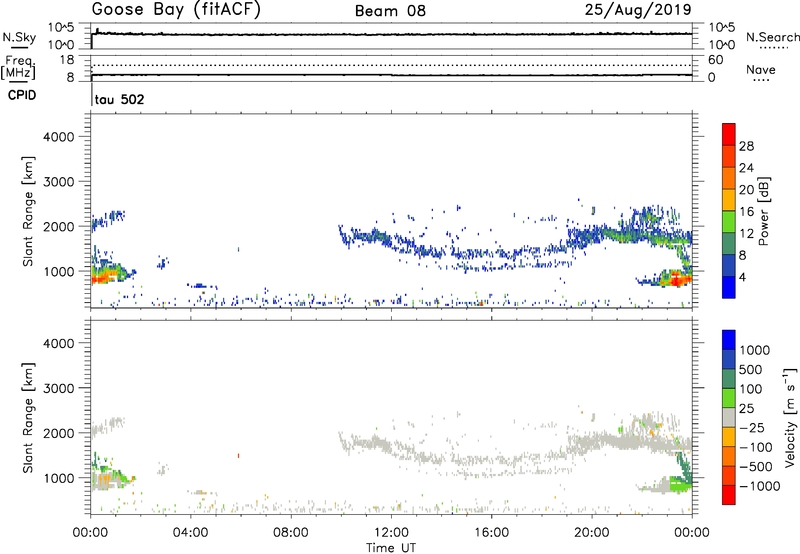Select the "CPID" label
Screen dimensions: 800x554
22,95
